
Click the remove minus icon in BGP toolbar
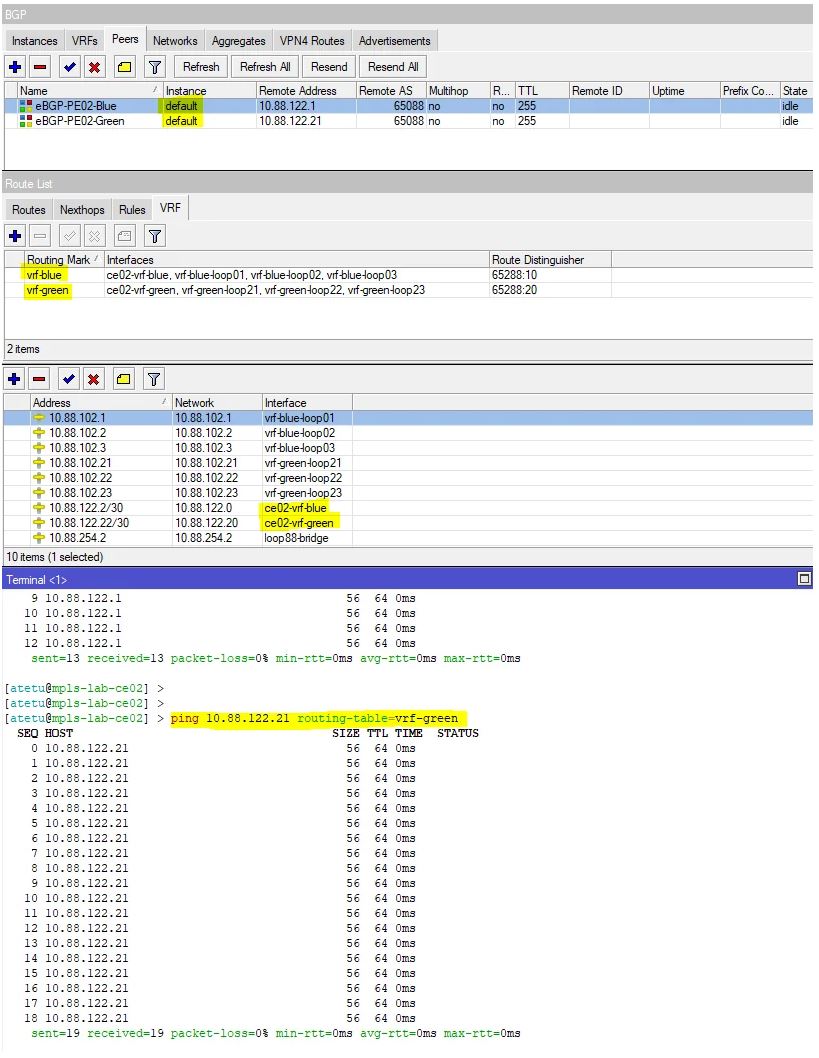pos(40,67)
